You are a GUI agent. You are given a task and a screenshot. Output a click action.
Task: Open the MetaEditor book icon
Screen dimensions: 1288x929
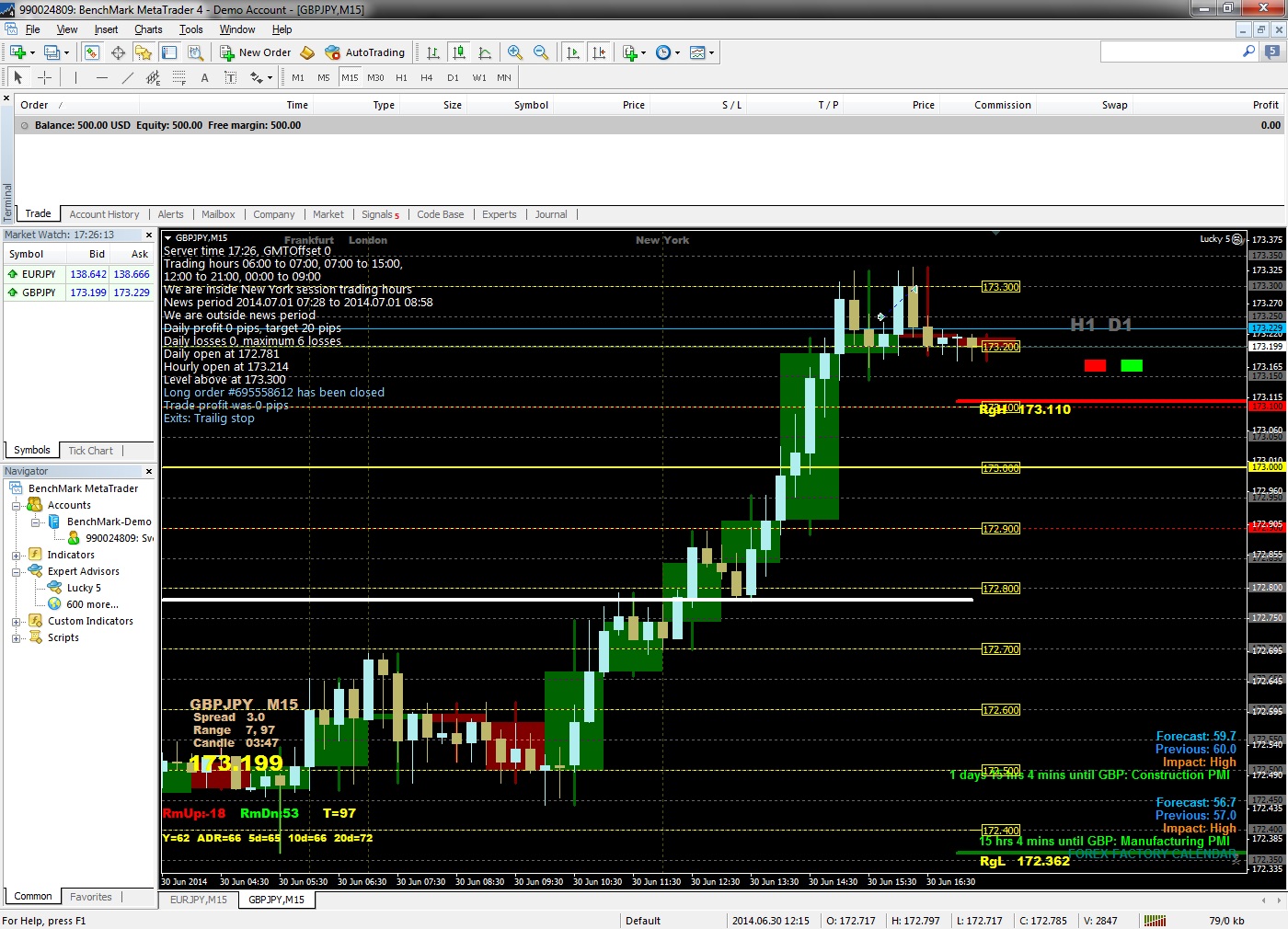(308, 52)
